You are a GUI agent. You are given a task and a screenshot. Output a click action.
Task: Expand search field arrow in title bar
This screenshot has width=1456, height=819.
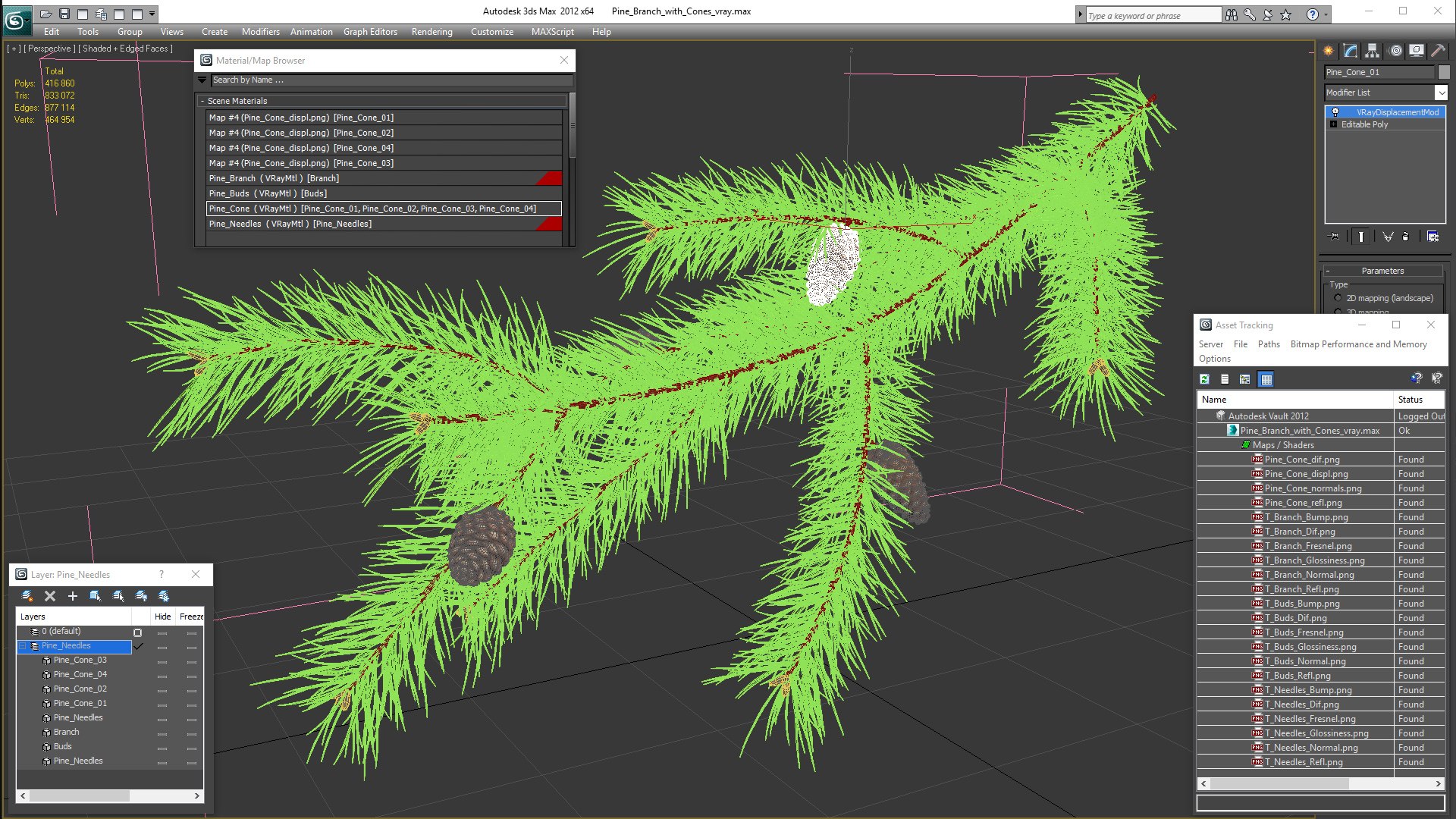coord(1080,14)
